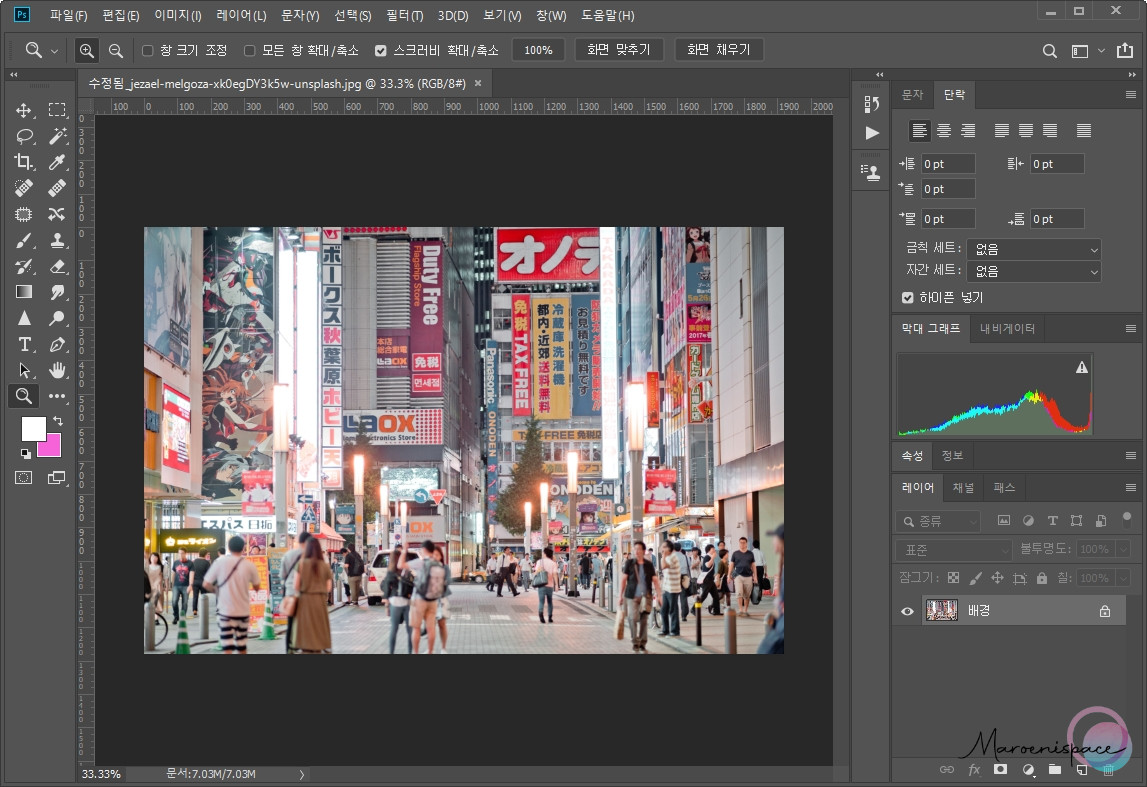Click the pink background color swatch

pyautogui.click(x=51, y=444)
